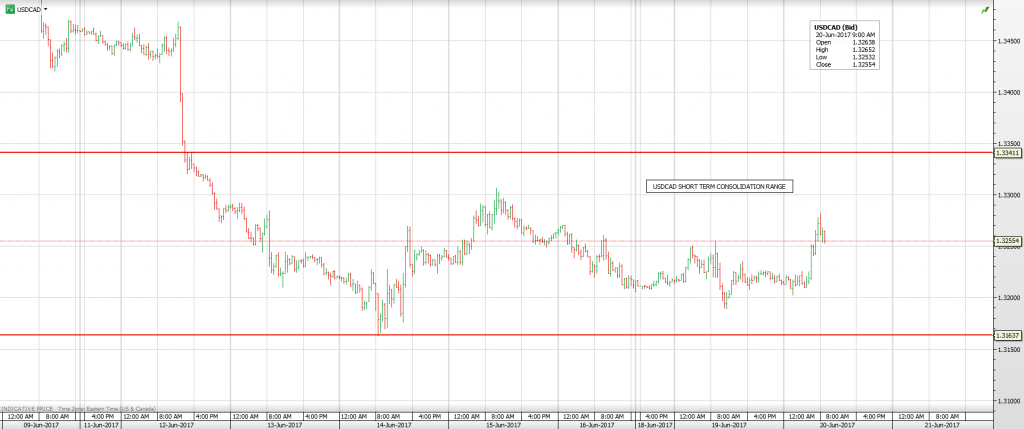The width and height of the screenshot is (1024, 429).
Task: Select the USDCAD (Bid) OHLC data box
Action: [x=844, y=46]
